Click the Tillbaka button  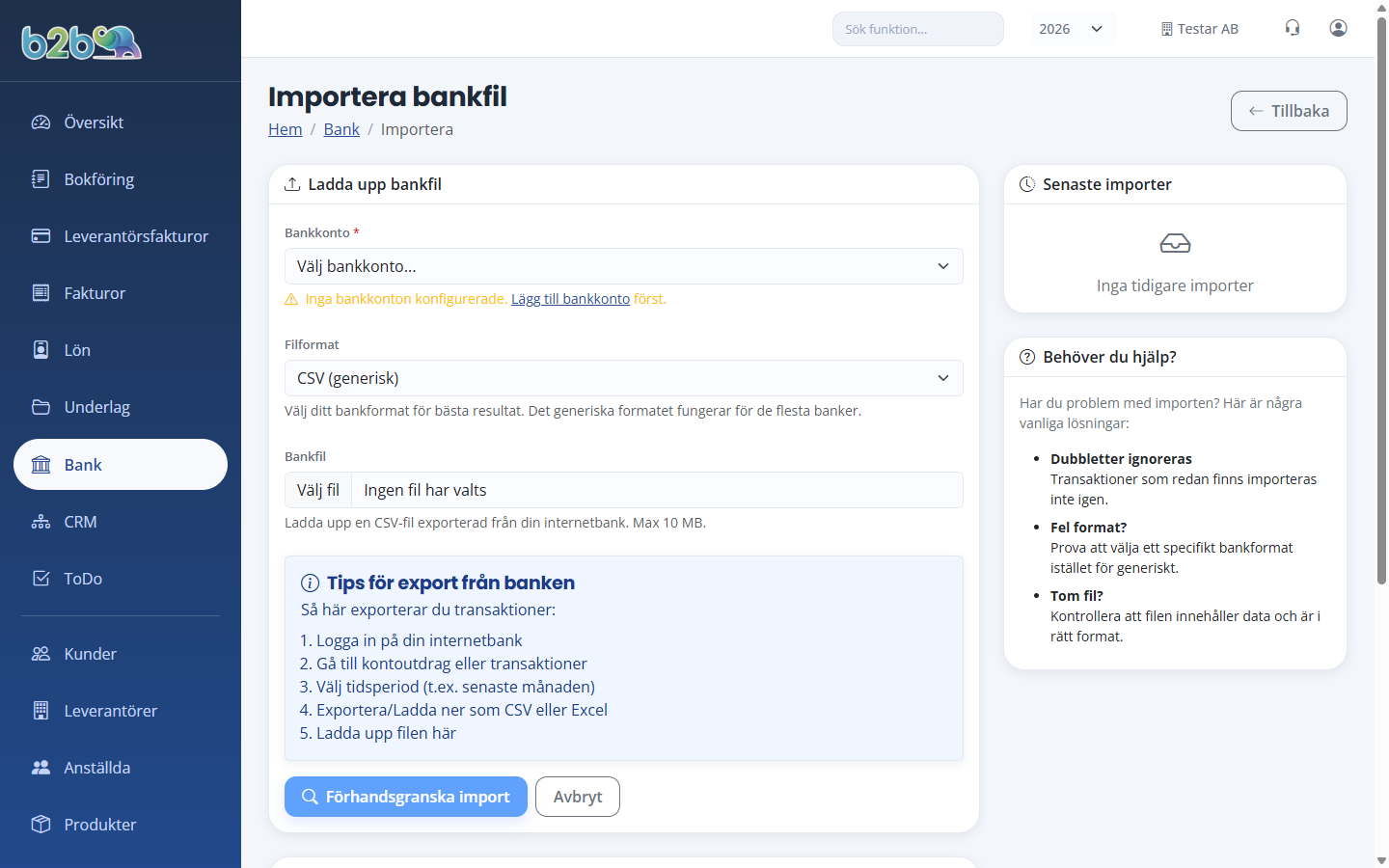tap(1289, 111)
